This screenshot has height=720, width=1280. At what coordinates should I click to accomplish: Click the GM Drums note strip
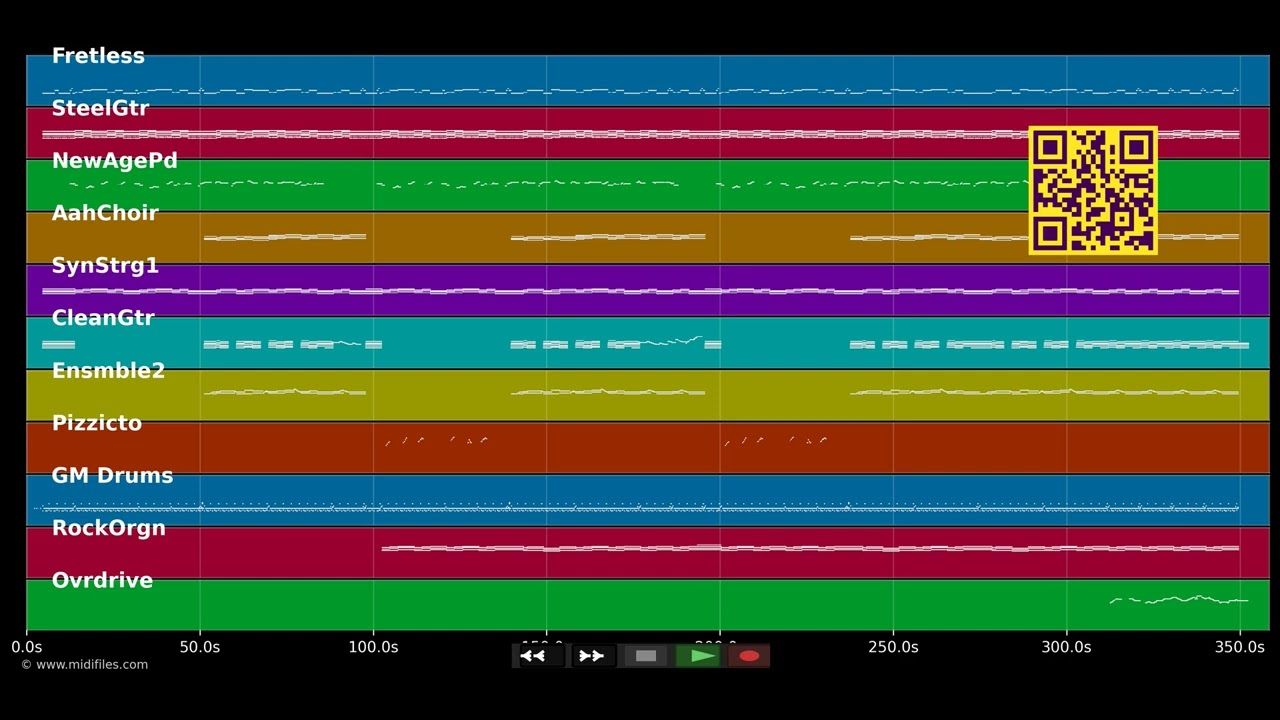tap(637, 507)
